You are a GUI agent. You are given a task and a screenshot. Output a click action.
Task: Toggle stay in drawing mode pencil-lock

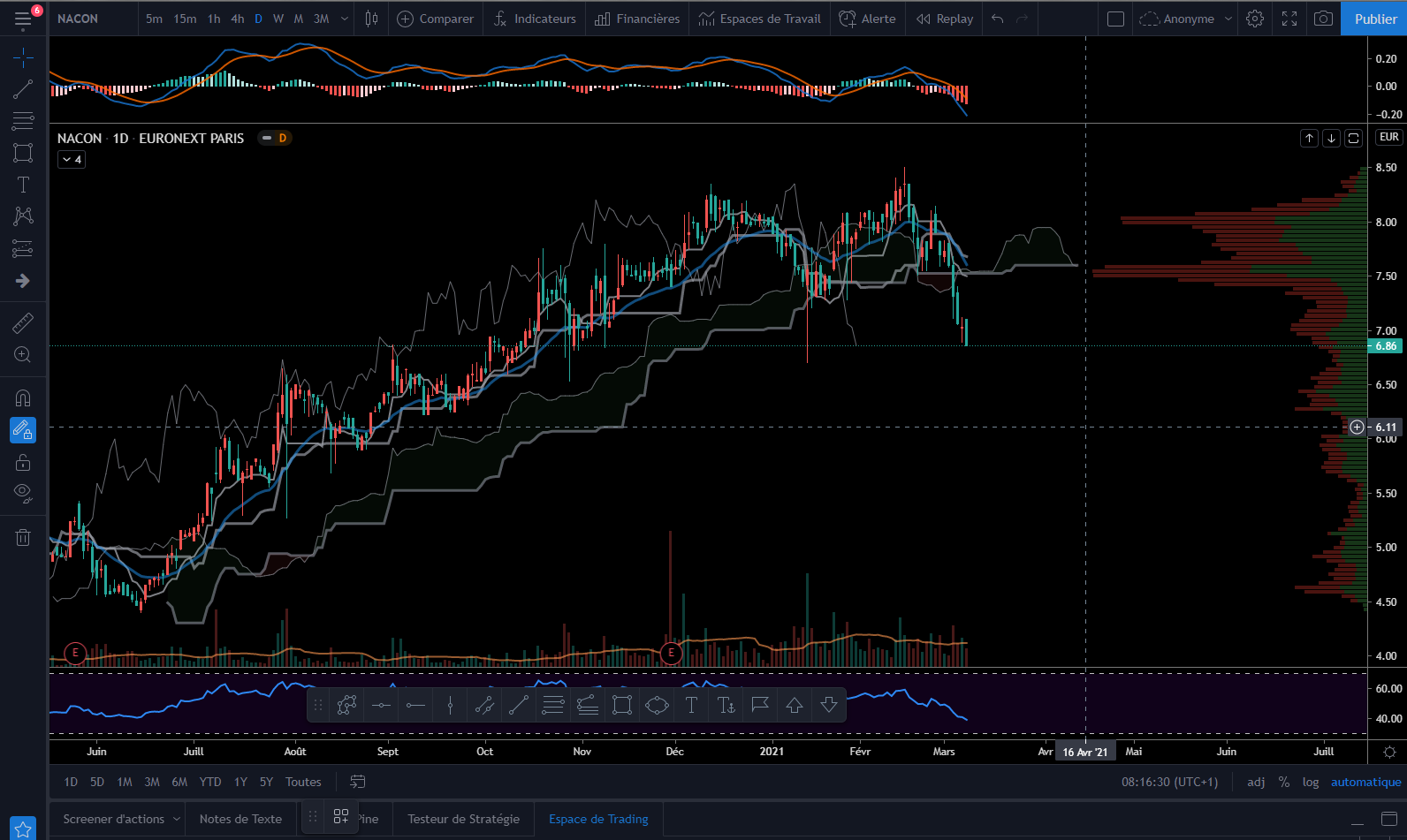coord(23,430)
